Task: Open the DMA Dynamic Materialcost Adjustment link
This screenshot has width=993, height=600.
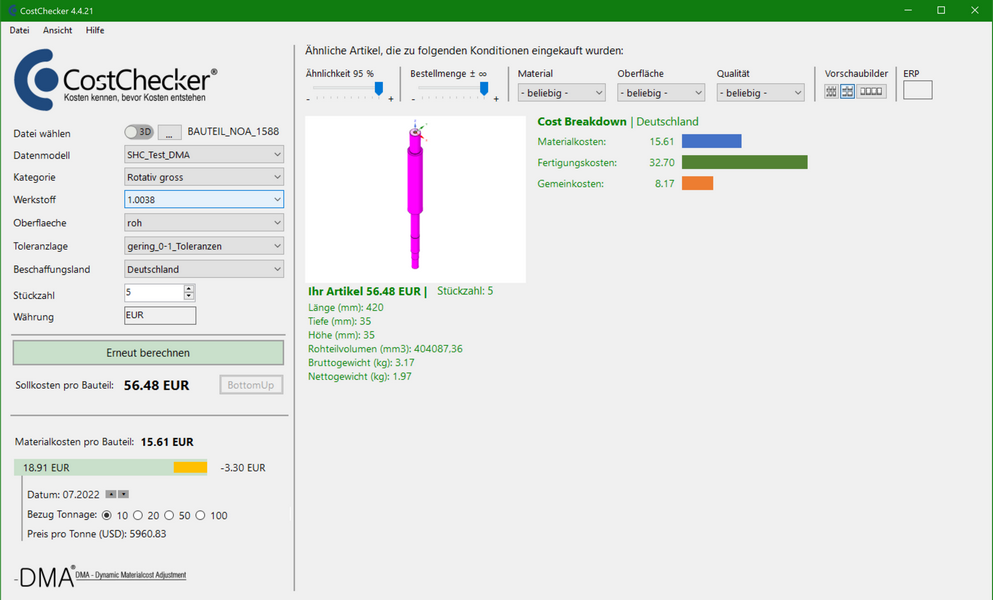Action: pos(130,575)
